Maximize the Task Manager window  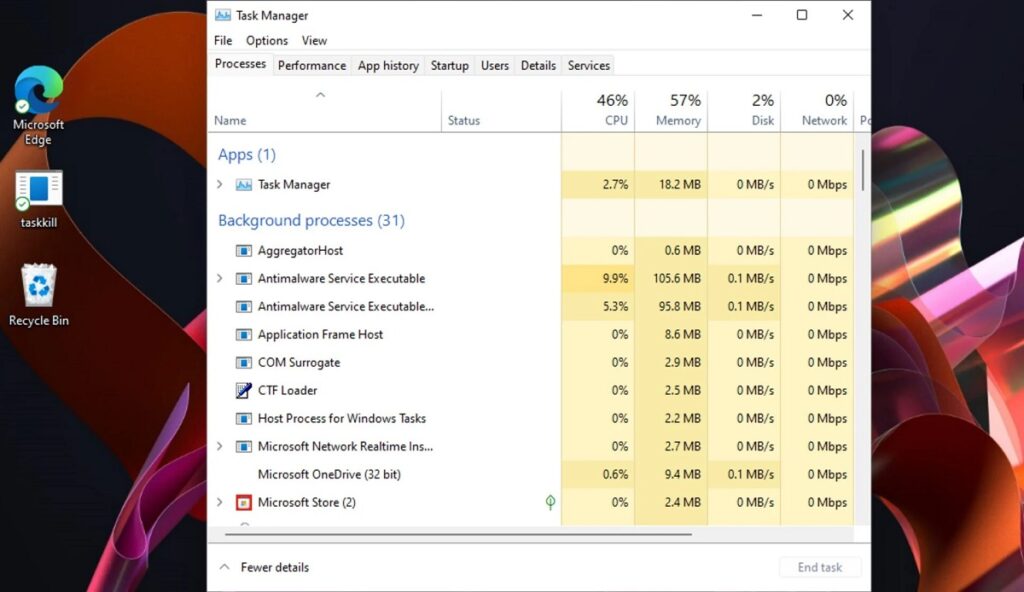(x=802, y=15)
